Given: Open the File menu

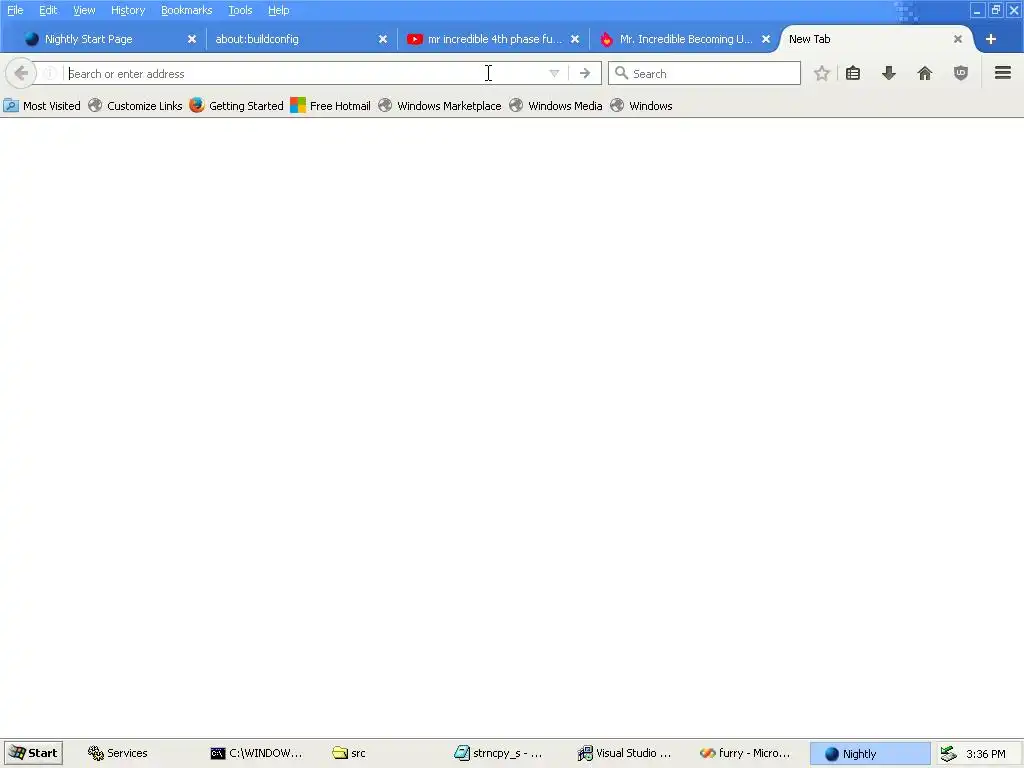Looking at the screenshot, I should click(15, 10).
